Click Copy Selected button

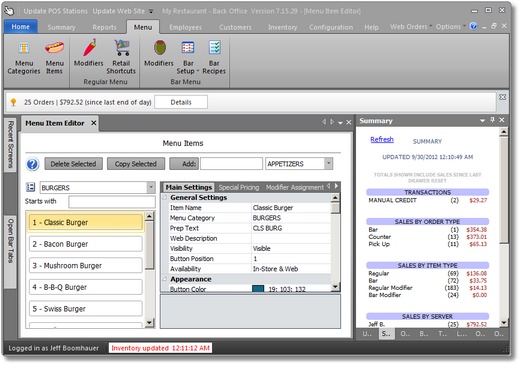coord(136,164)
